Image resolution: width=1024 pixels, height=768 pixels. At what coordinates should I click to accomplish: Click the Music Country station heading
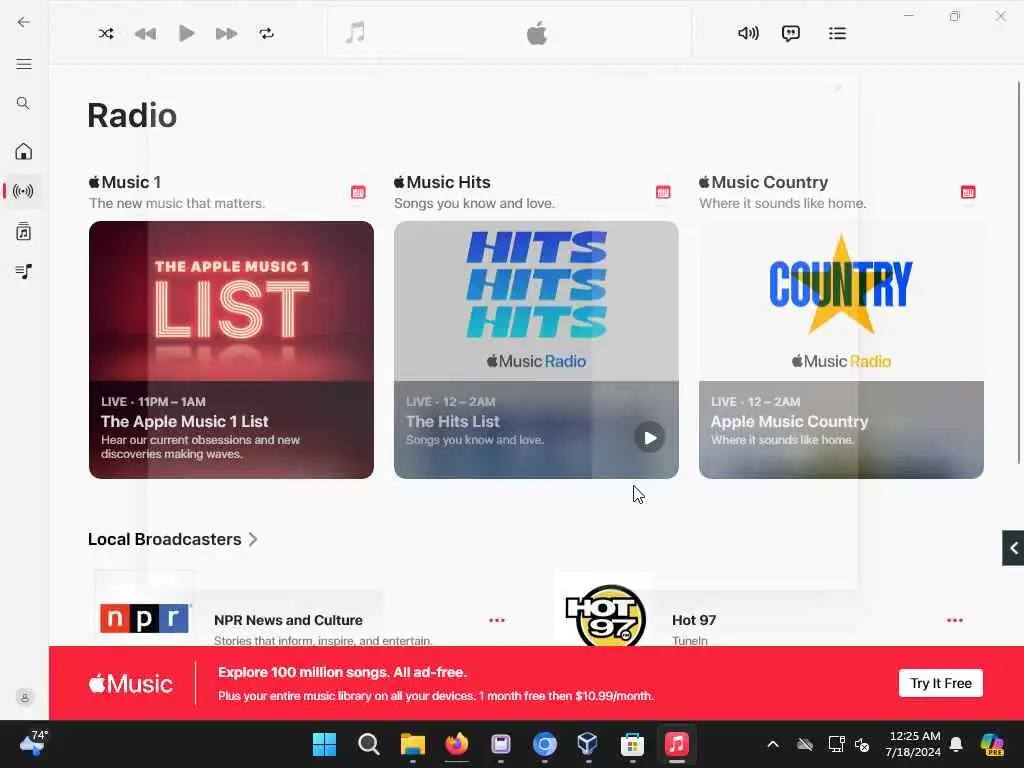coord(763,182)
